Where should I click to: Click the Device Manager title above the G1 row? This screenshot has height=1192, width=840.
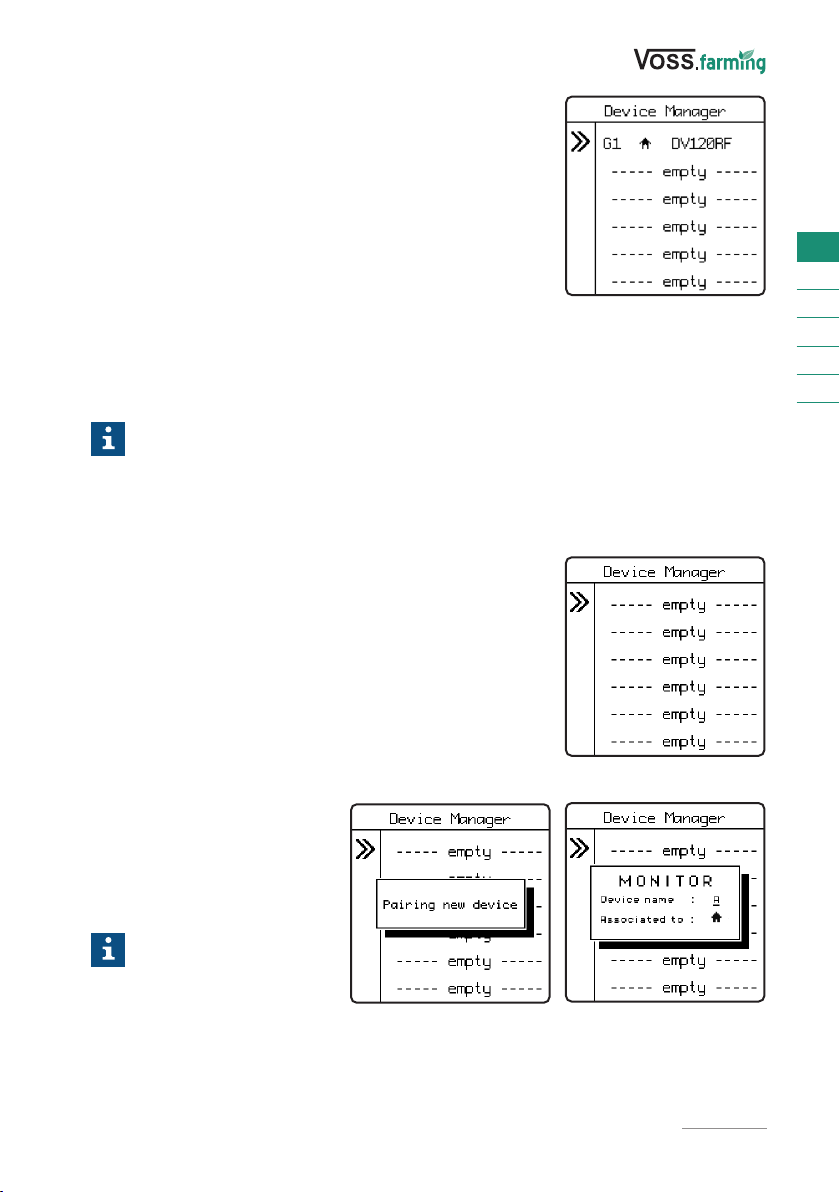coord(664,111)
